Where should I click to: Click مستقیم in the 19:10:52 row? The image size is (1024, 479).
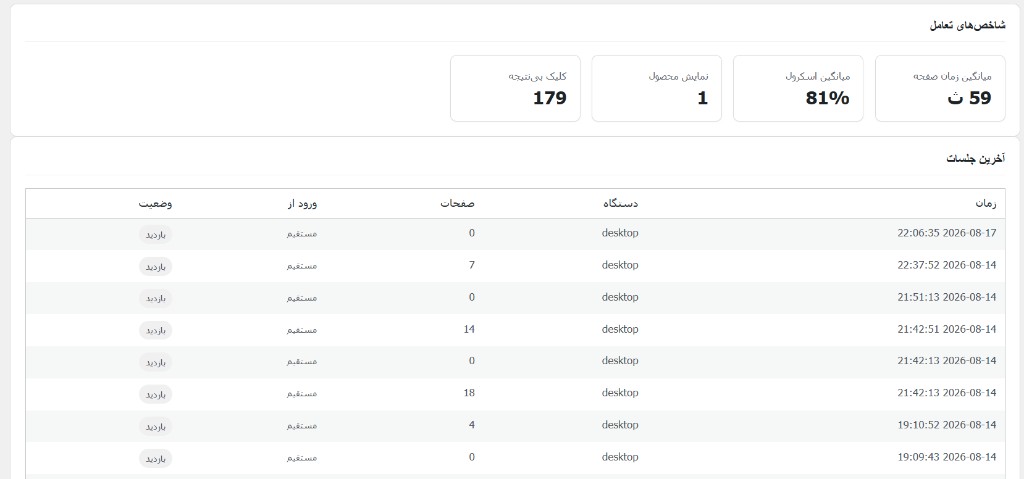302,426
